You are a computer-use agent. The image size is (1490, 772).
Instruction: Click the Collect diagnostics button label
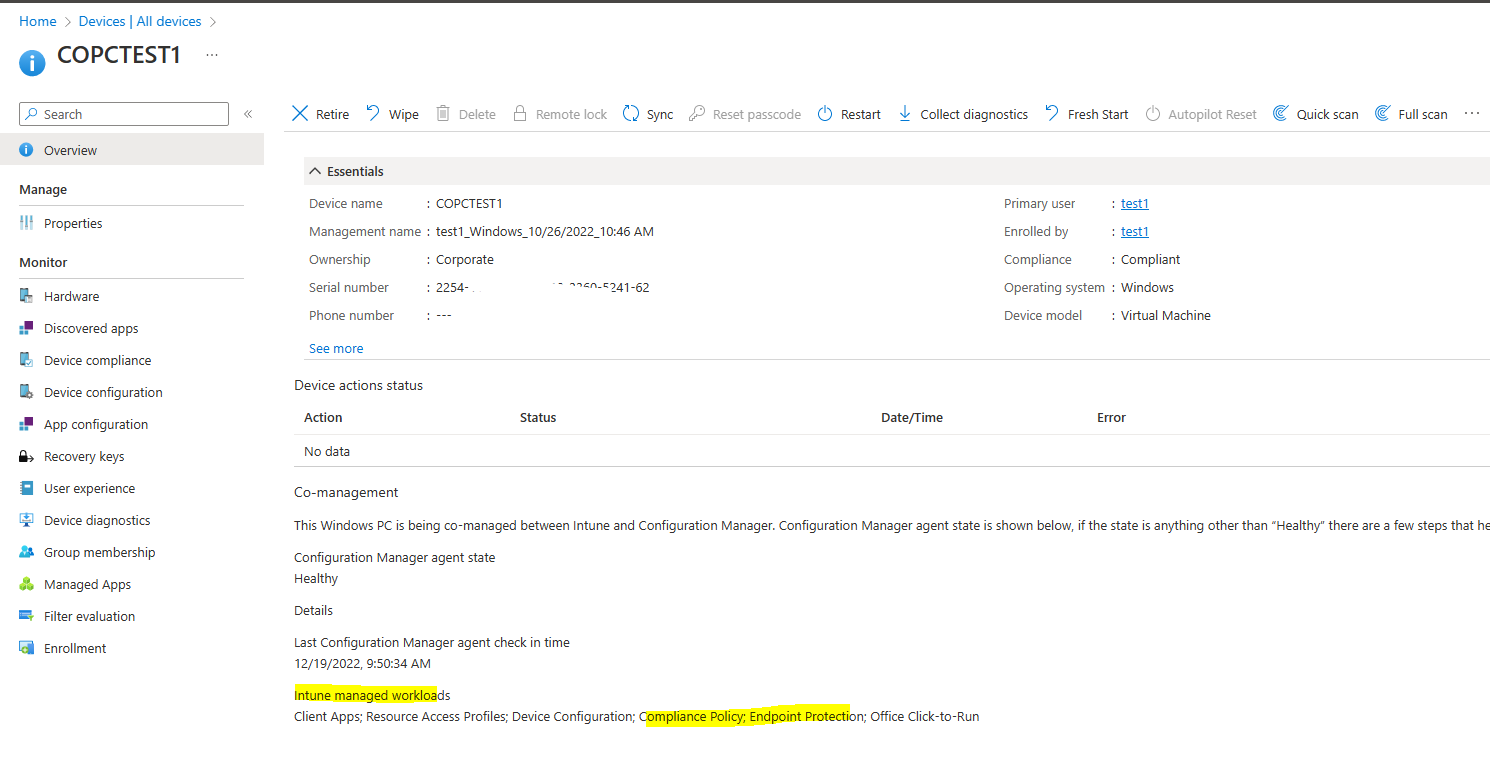coord(974,114)
